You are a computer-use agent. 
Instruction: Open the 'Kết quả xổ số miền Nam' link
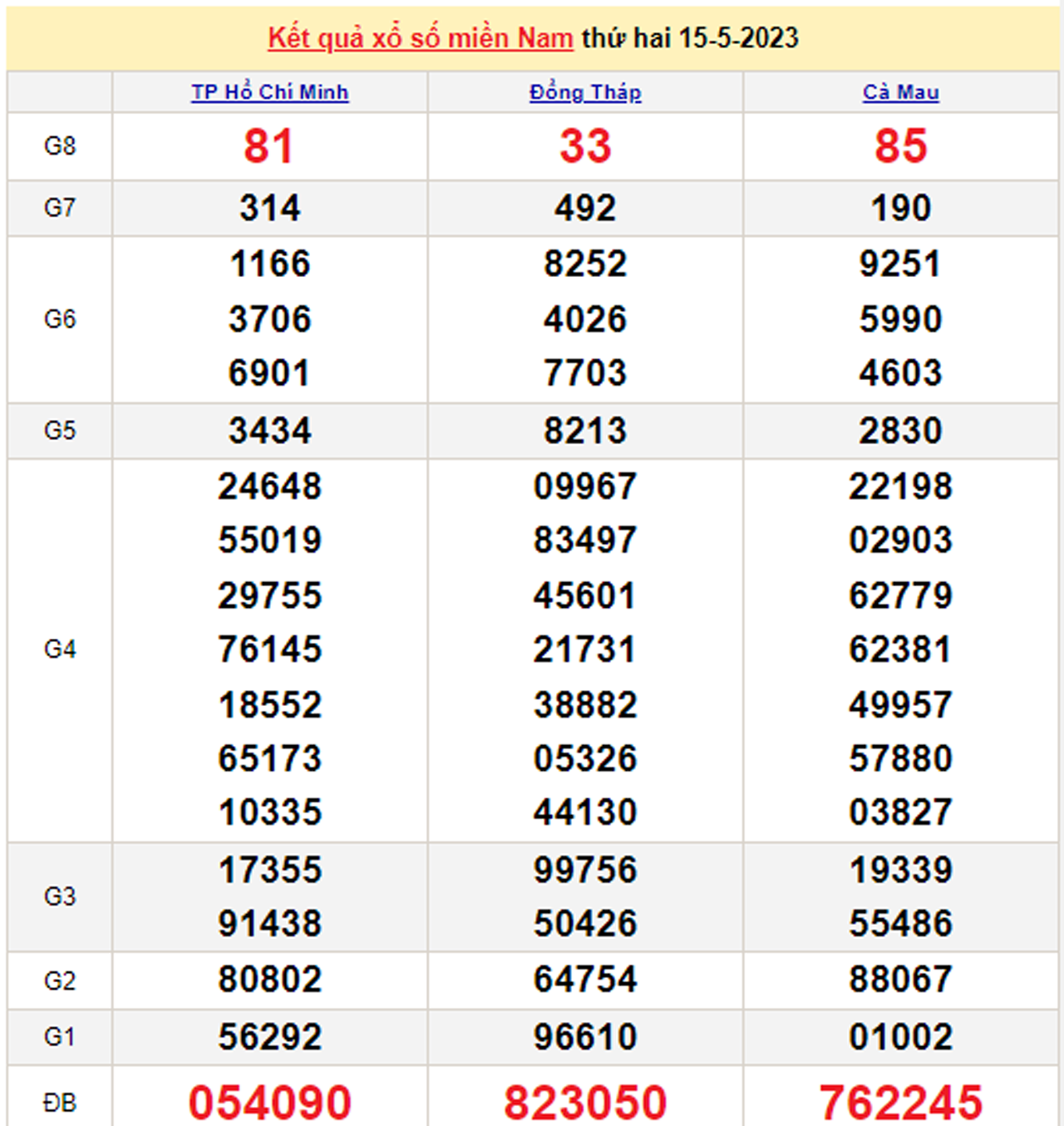point(420,38)
